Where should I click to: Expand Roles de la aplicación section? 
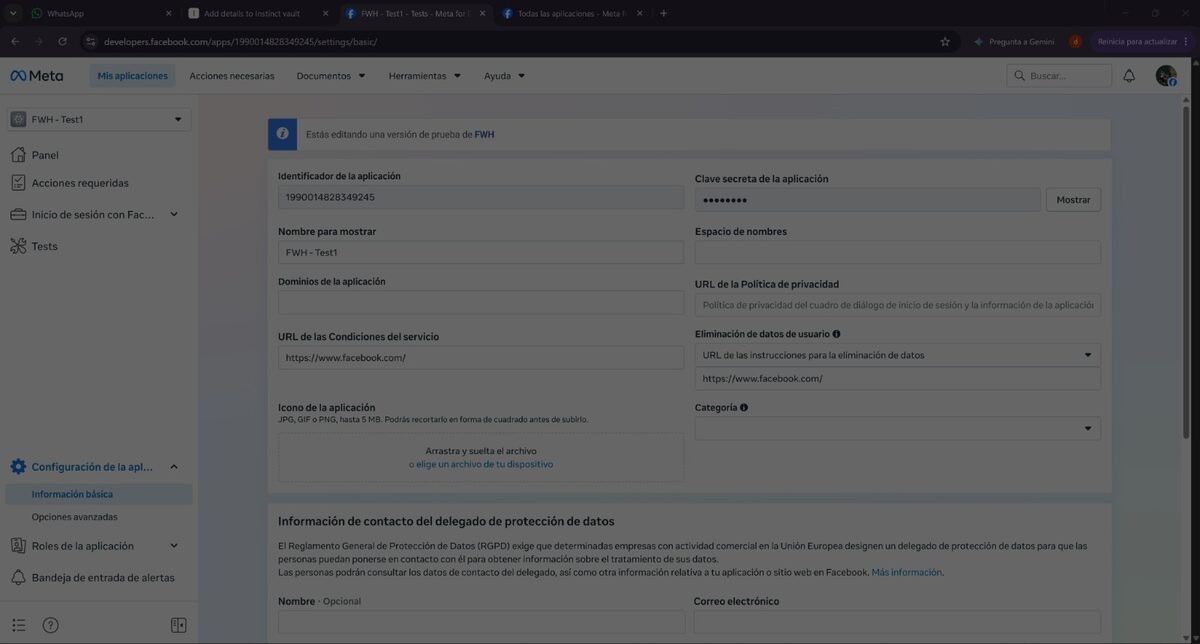174,546
